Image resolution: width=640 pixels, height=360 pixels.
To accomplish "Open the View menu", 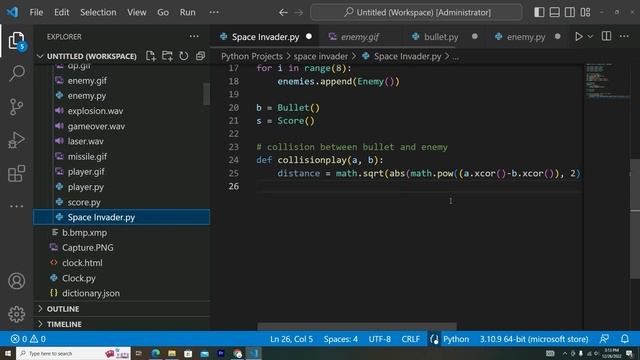I will (x=137, y=12).
